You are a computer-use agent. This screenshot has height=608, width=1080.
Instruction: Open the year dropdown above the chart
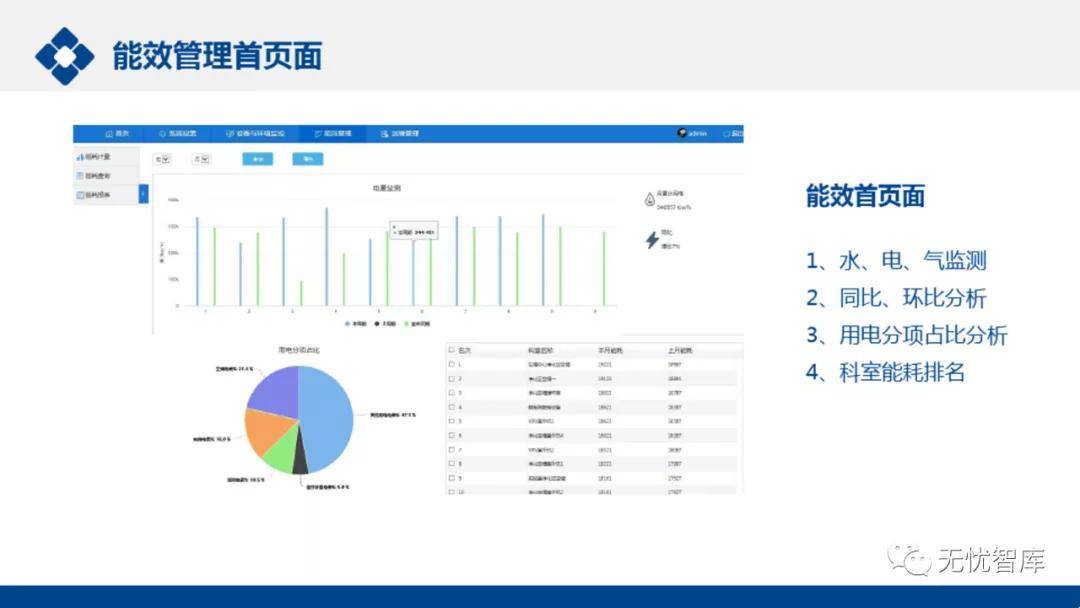pyautogui.click(x=162, y=160)
